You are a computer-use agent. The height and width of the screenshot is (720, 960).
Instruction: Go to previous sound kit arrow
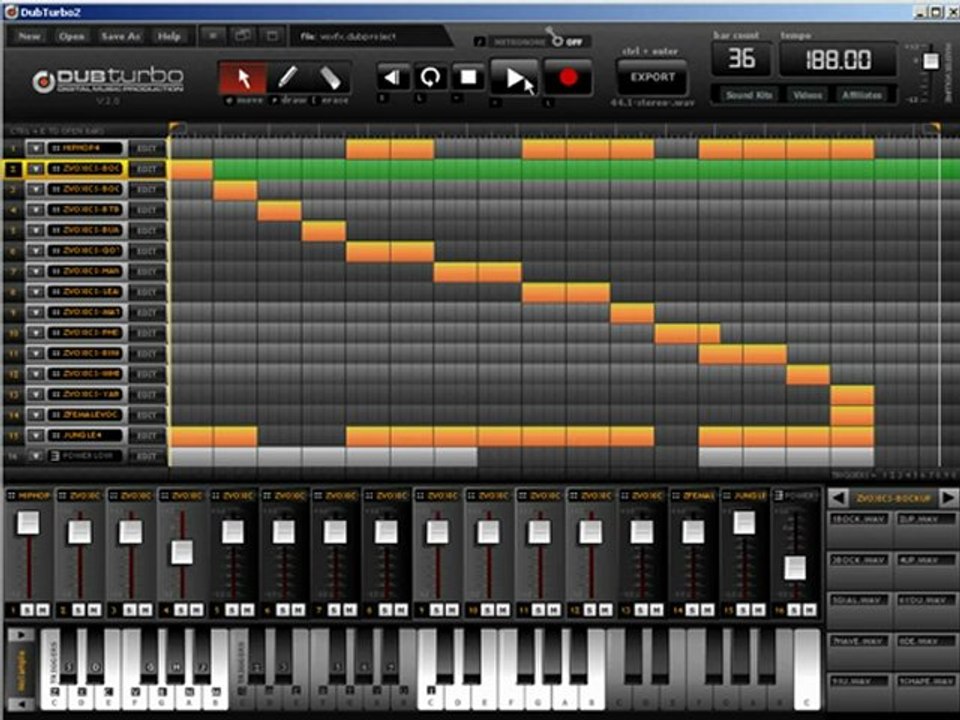[838, 498]
